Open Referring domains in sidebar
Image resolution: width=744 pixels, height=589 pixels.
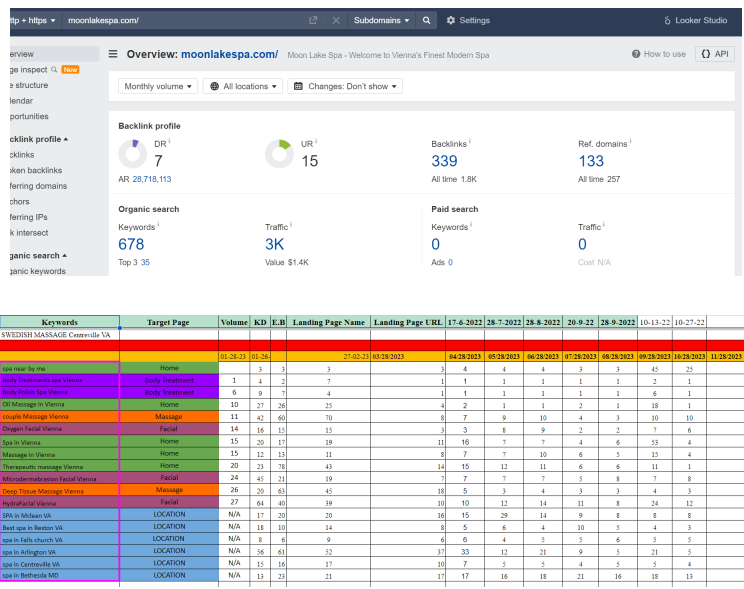click(38, 186)
